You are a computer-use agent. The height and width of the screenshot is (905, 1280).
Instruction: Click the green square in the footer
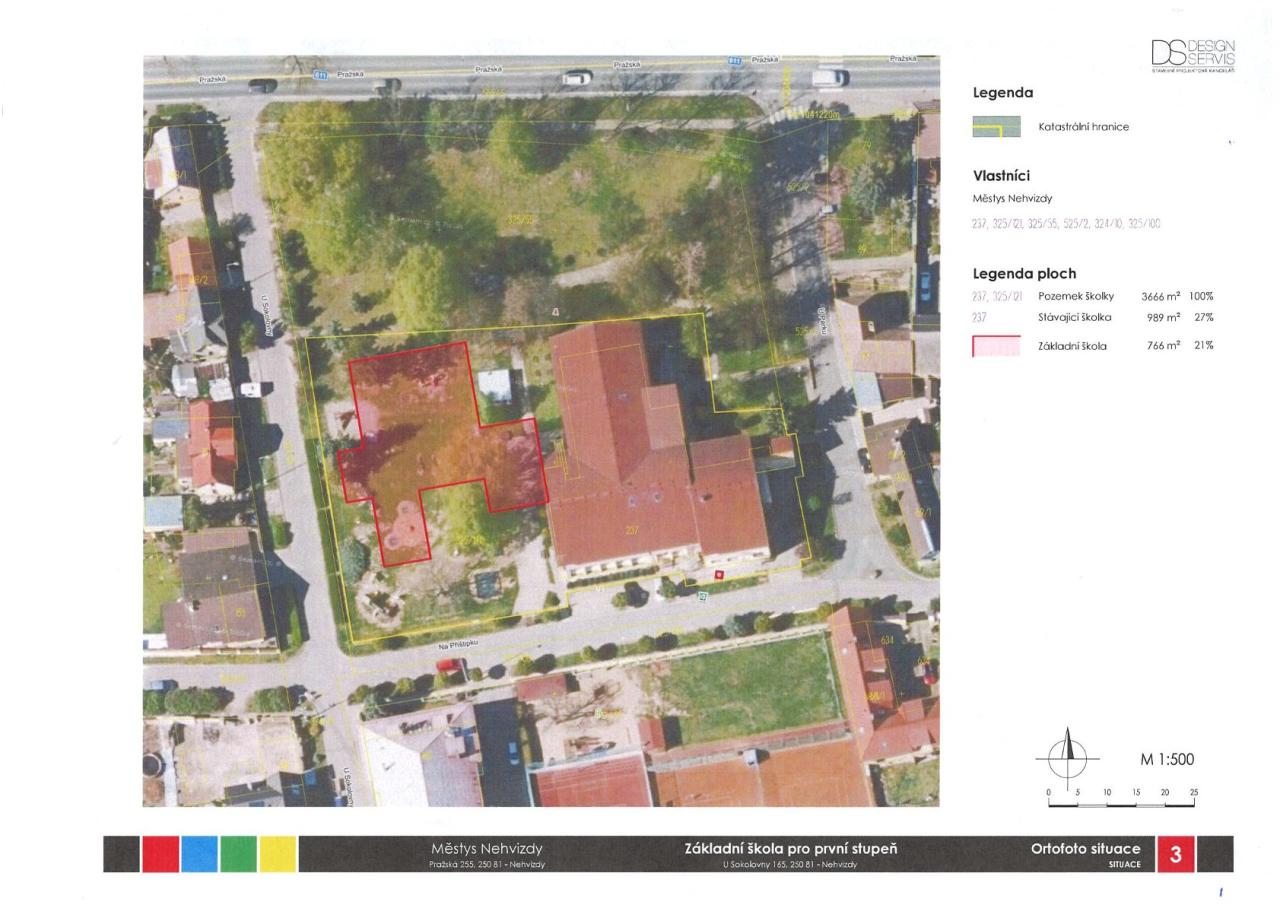[238, 854]
